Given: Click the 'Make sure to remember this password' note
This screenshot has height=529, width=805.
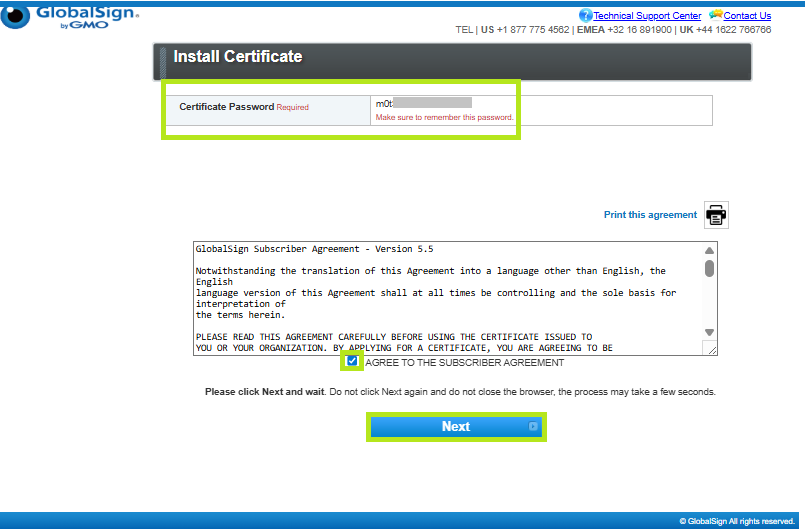Looking at the screenshot, I should (x=444, y=117).
